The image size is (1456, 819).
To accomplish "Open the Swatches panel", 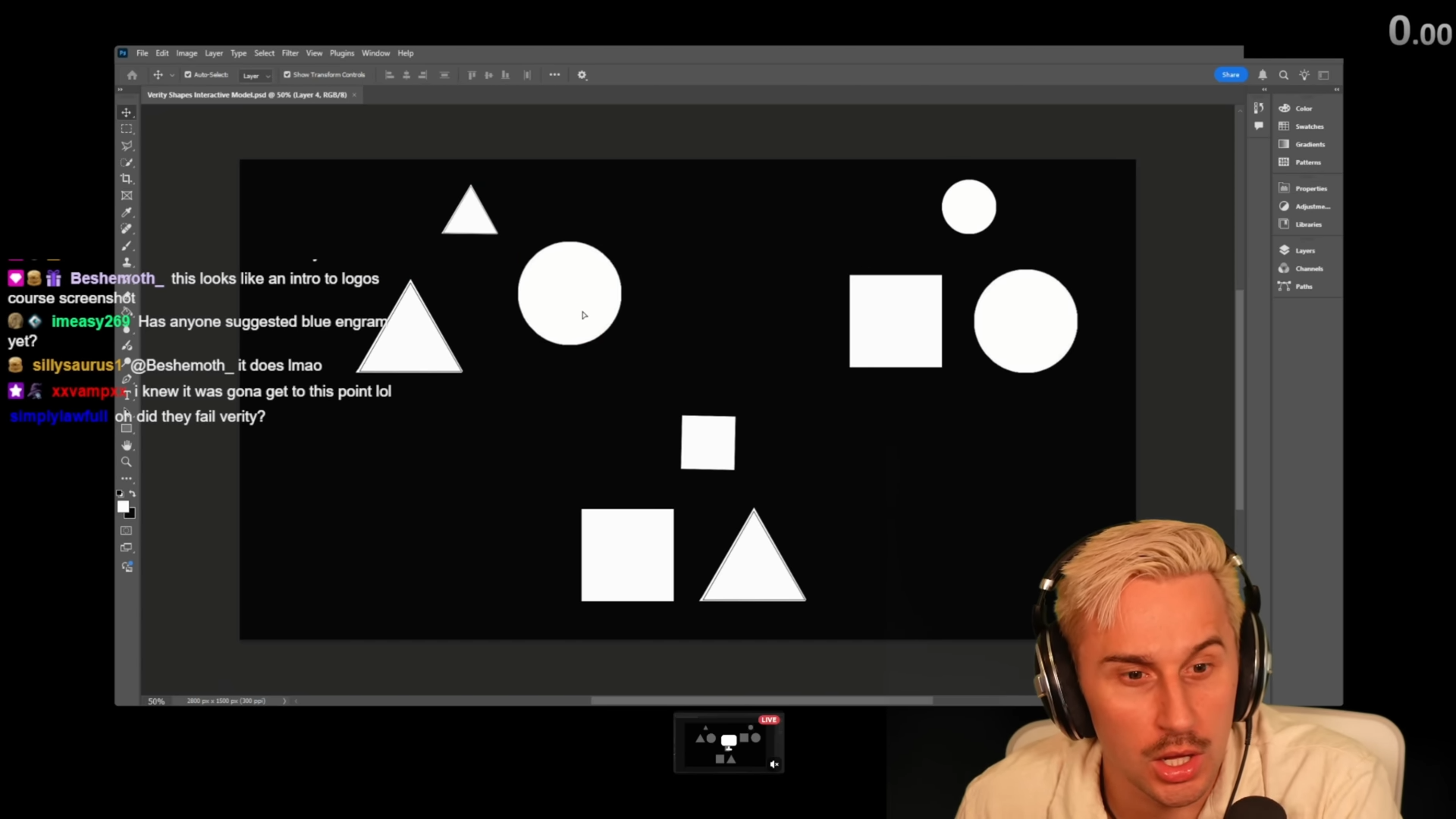I will (x=1303, y=127).
